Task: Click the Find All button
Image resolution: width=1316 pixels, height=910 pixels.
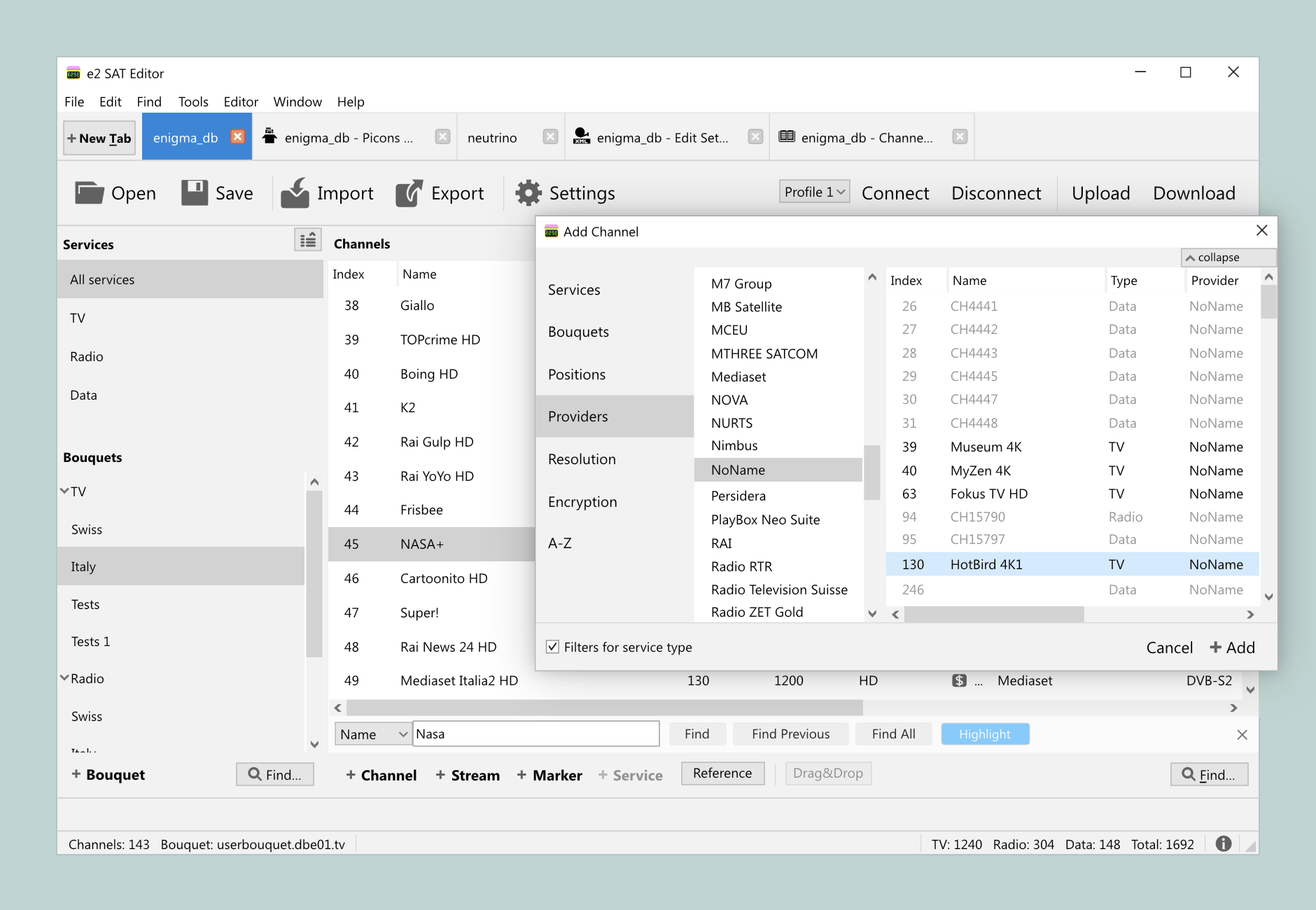Action: coord(894,734)
